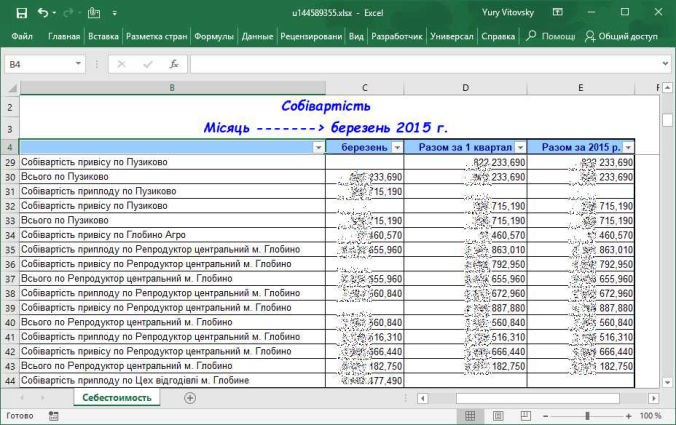Screen dimensions: 676x425
Task: Open the Формулы ribbon tab
Action: click(214, 36)
